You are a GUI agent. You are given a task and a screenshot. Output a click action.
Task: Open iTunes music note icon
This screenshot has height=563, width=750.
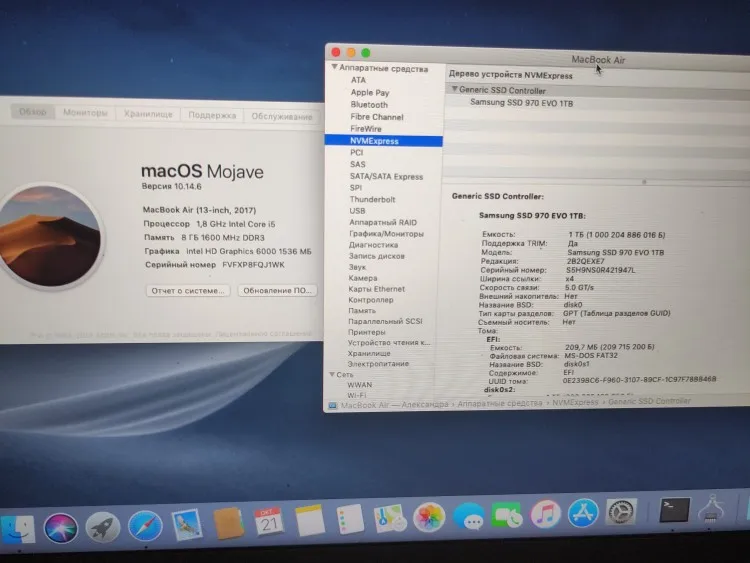545,514
